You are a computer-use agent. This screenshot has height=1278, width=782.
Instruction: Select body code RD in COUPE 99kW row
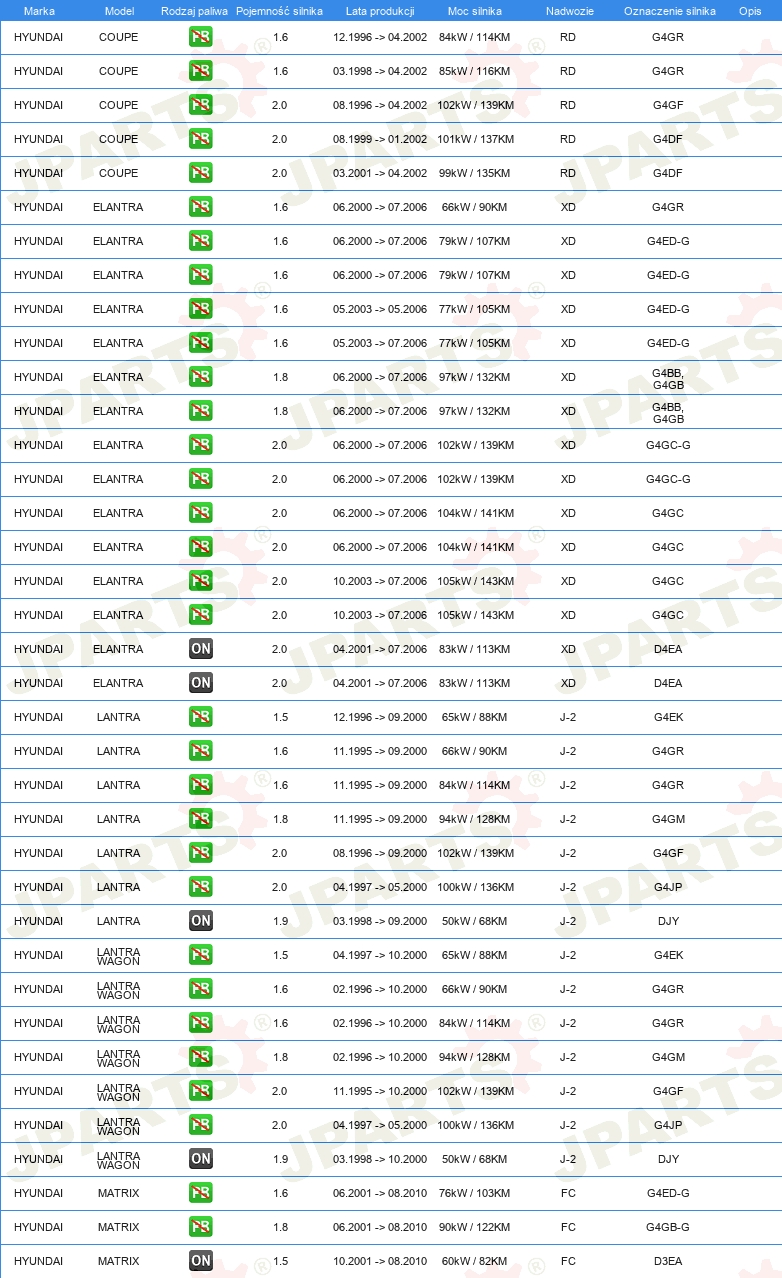[x=568, y=173]
